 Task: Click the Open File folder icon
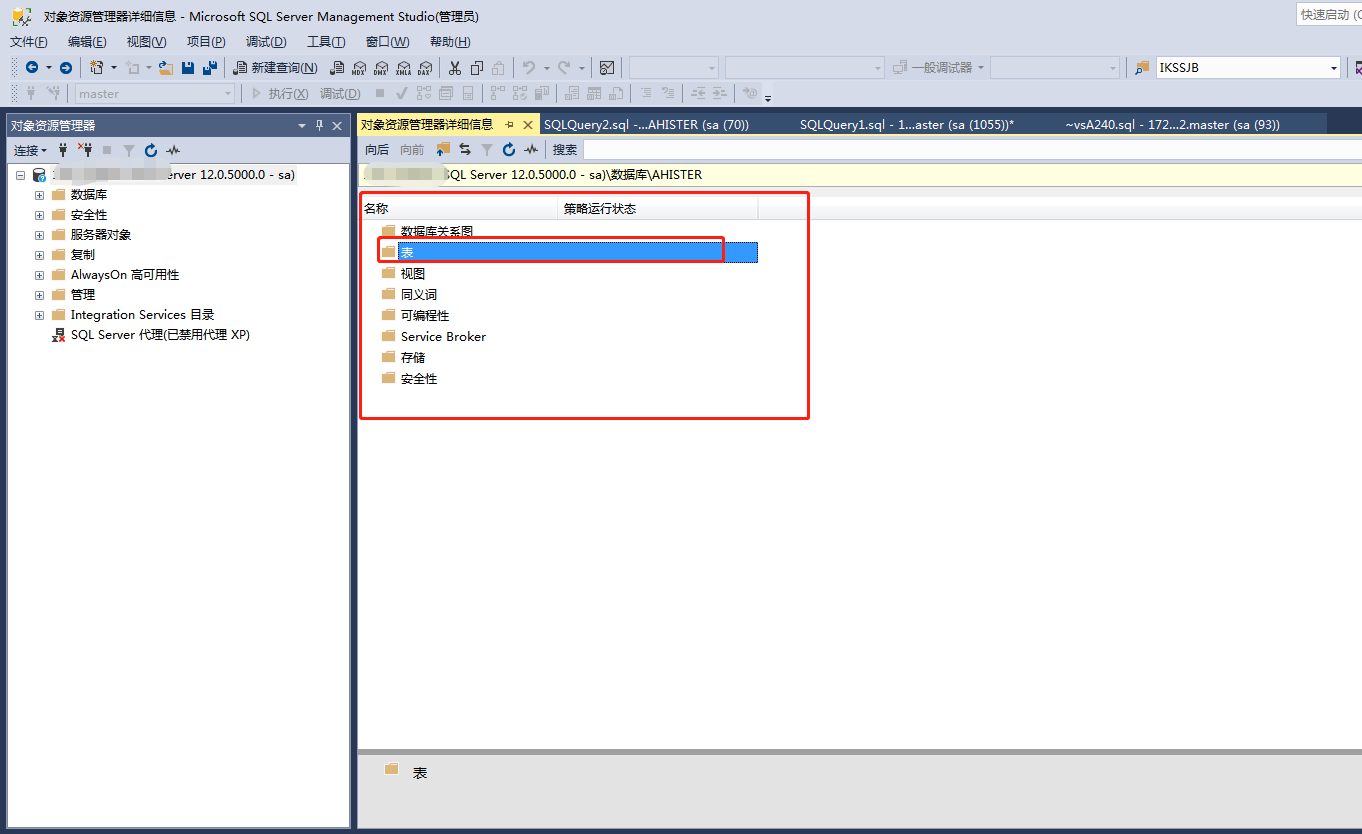(167, 67)
